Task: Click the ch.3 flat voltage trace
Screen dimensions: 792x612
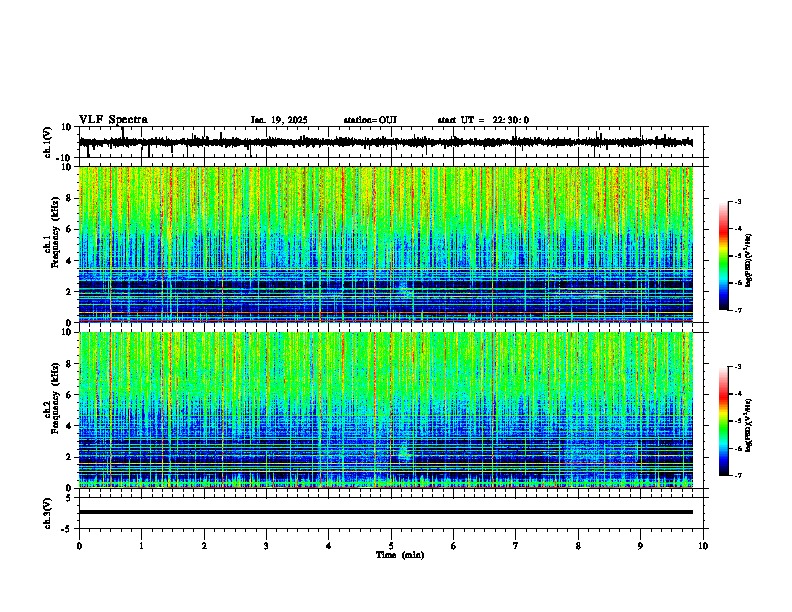Action: pos(386,512)
